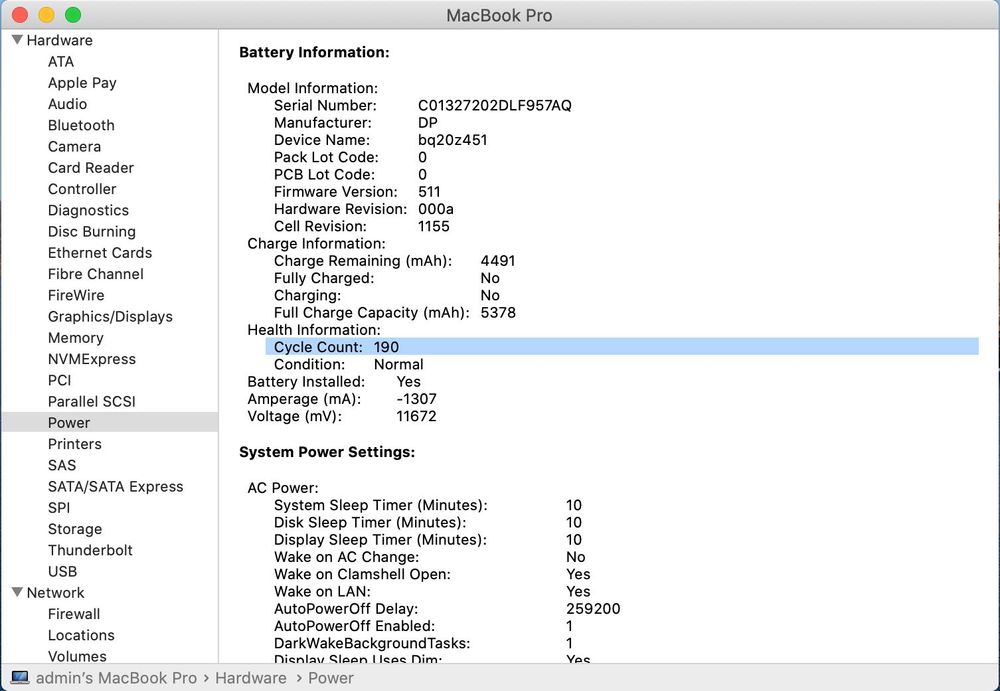The width and height of the screenshot is (1000, 691).
Task: Select Apple Pay in the sidebar
Action: tap(82, 83)
